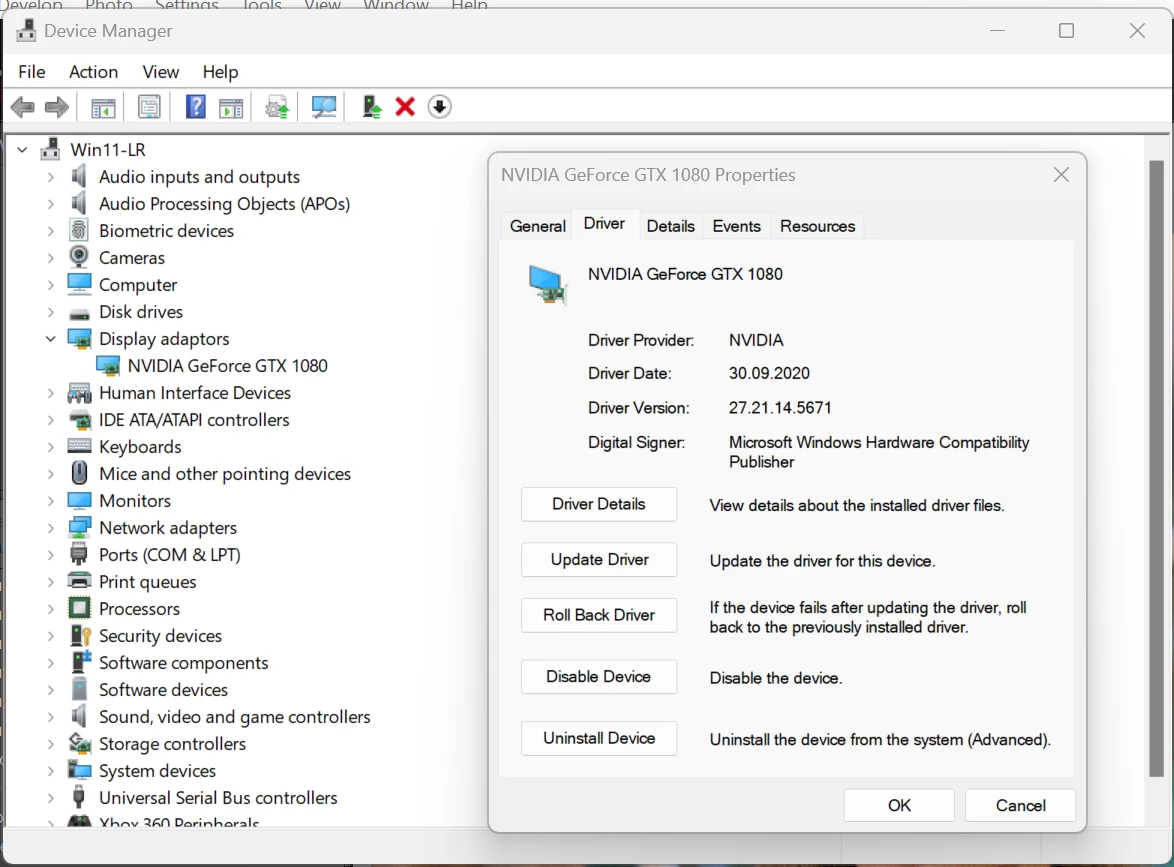Select the Driver tab
The height and width of the screenshot is (867, 1174).
click(x=604, y=224)
